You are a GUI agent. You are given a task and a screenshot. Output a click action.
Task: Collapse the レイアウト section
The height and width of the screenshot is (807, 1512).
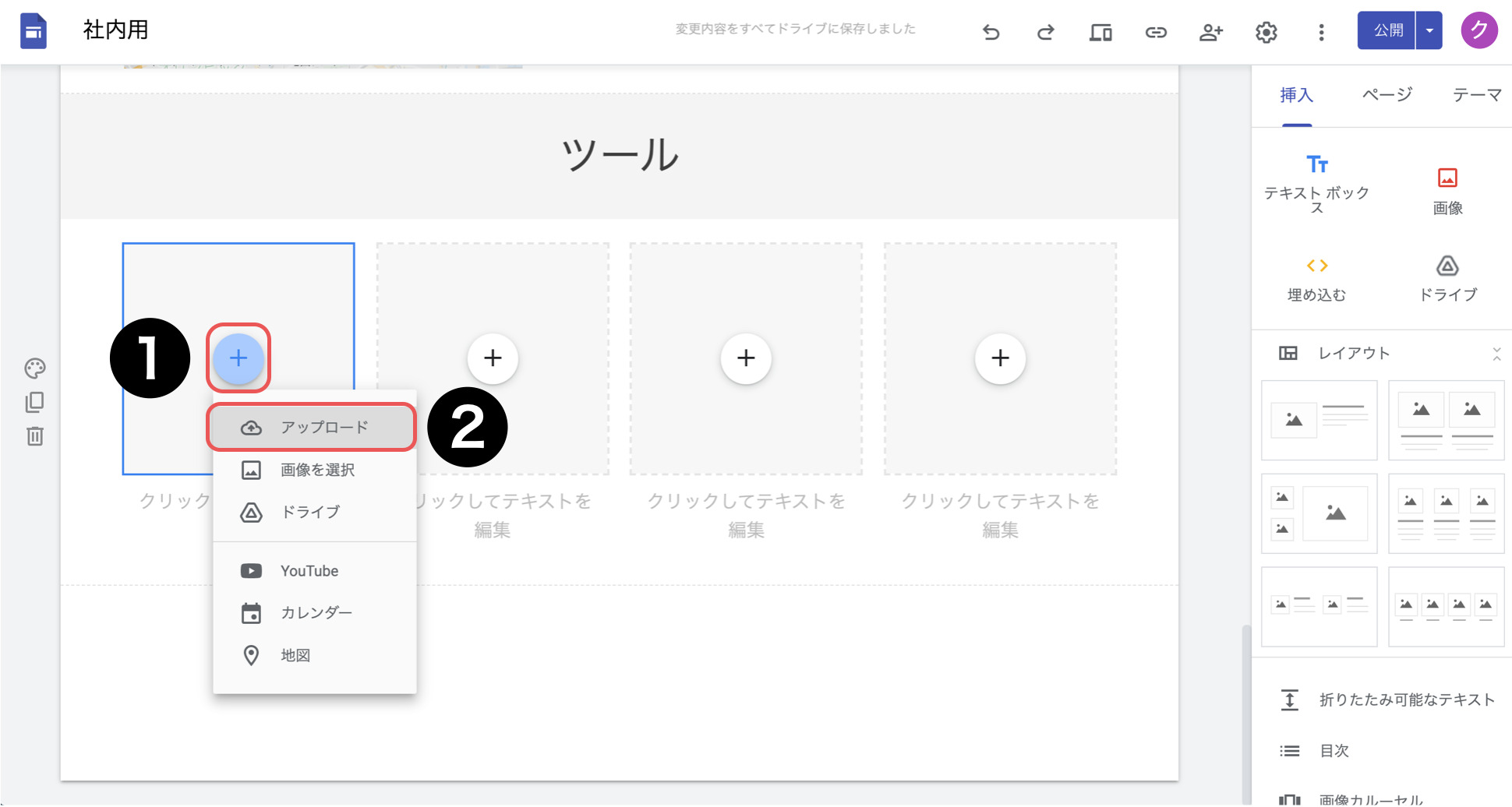pos(1496,354)
